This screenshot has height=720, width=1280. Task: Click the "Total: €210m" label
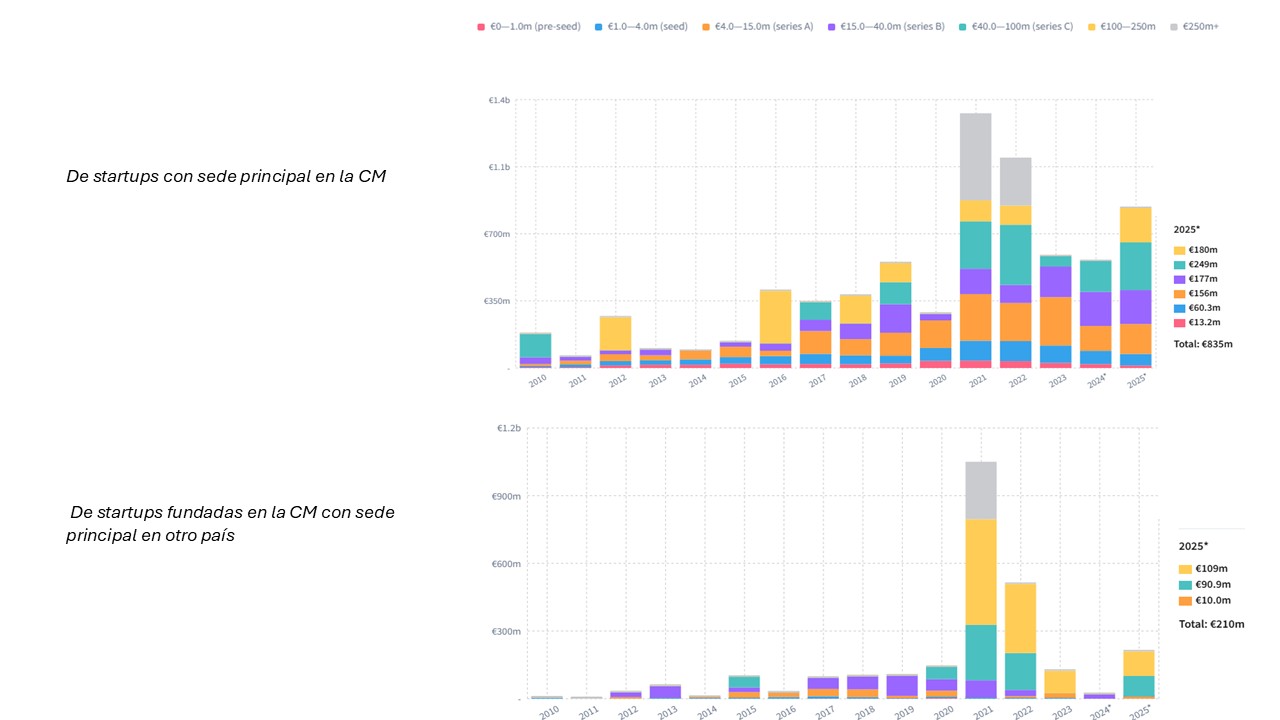point(1211,624)
